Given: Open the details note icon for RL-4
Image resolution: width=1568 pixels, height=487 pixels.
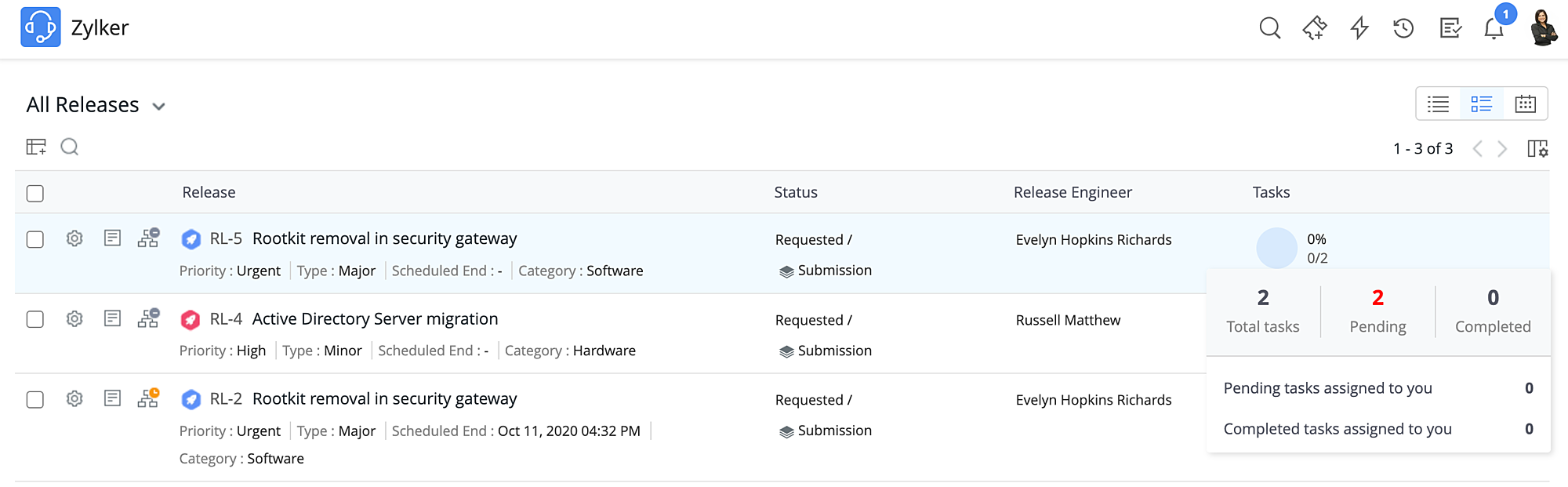Looking at the screenshot, I should [x=112, y=318].
